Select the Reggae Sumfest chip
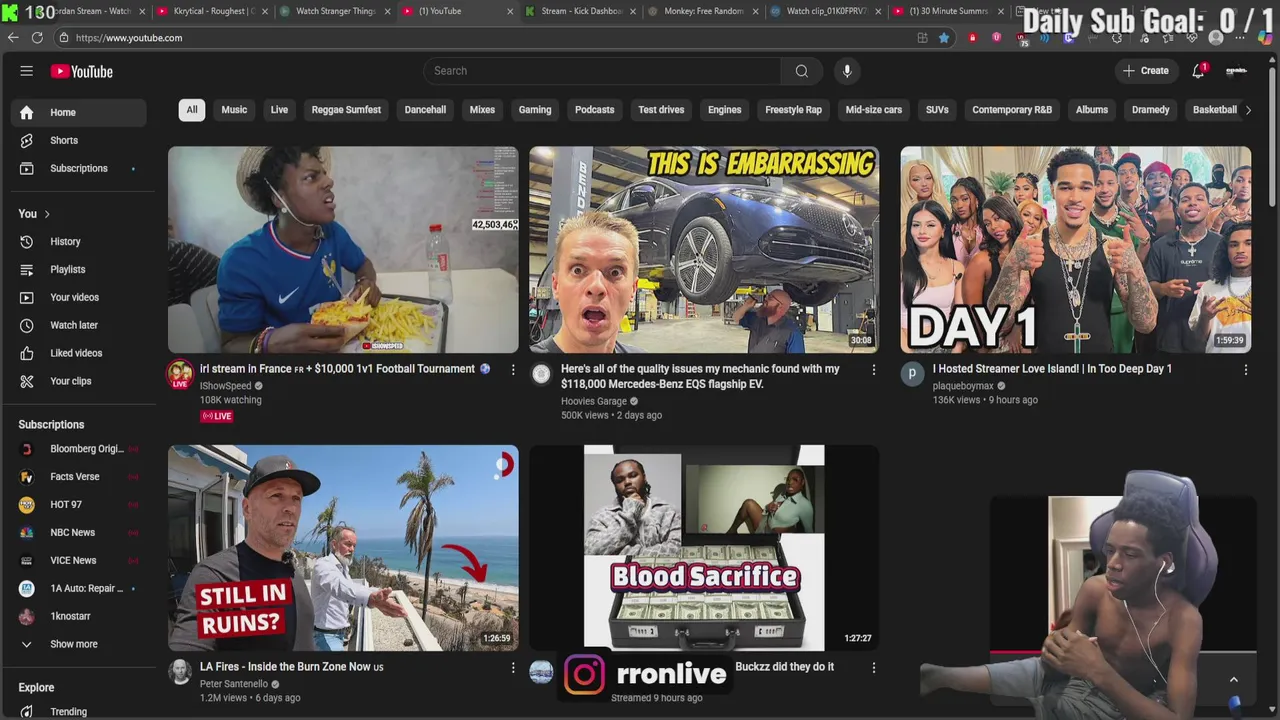This screenshot has height=720, width=1280. pos(346,110)
